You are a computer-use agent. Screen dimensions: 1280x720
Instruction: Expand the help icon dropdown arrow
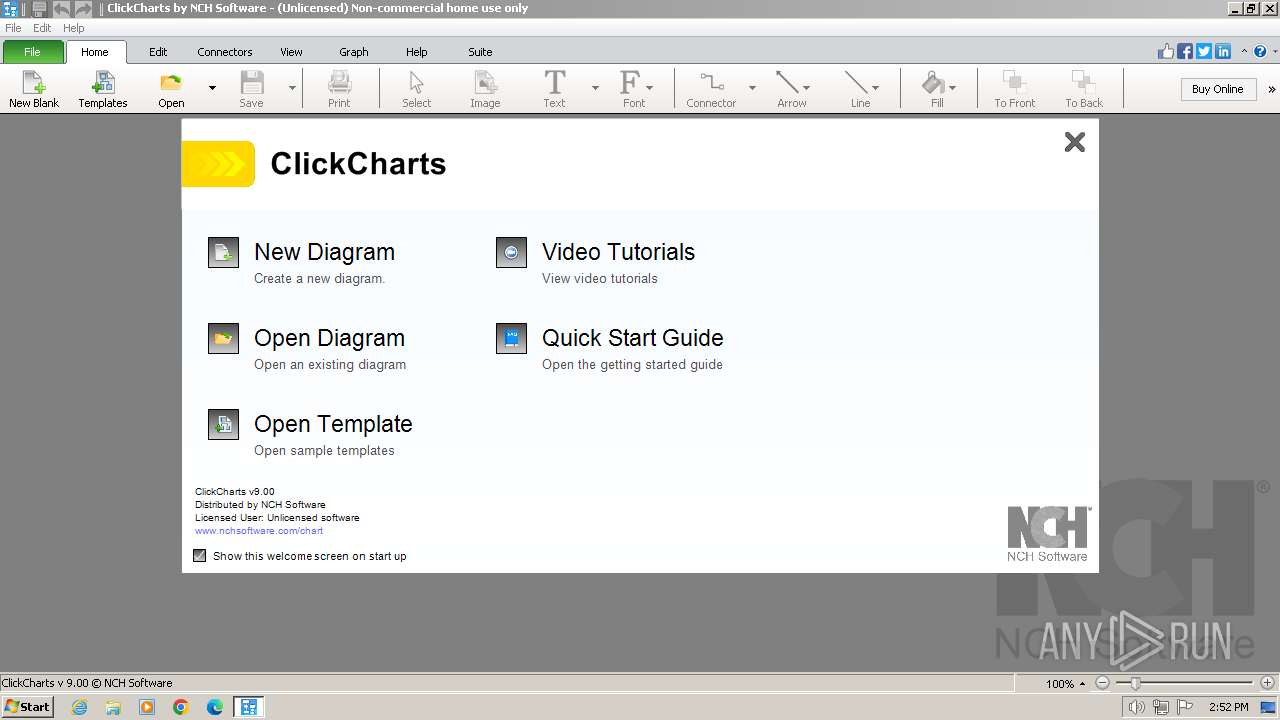tap(1274, 52)
